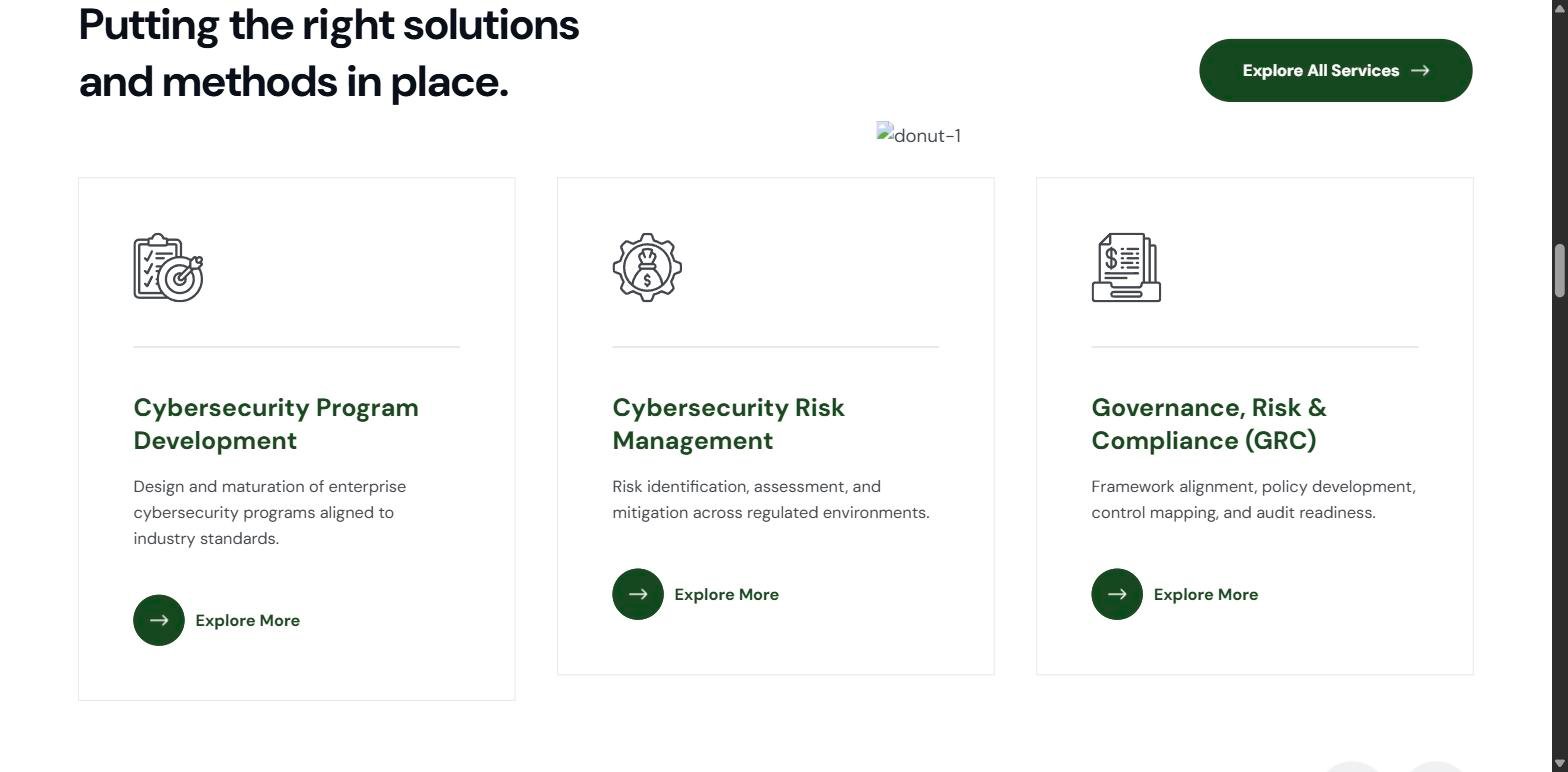
Task: Click the page's vertical scrollbar thumb
Action: pos(1559,269)
